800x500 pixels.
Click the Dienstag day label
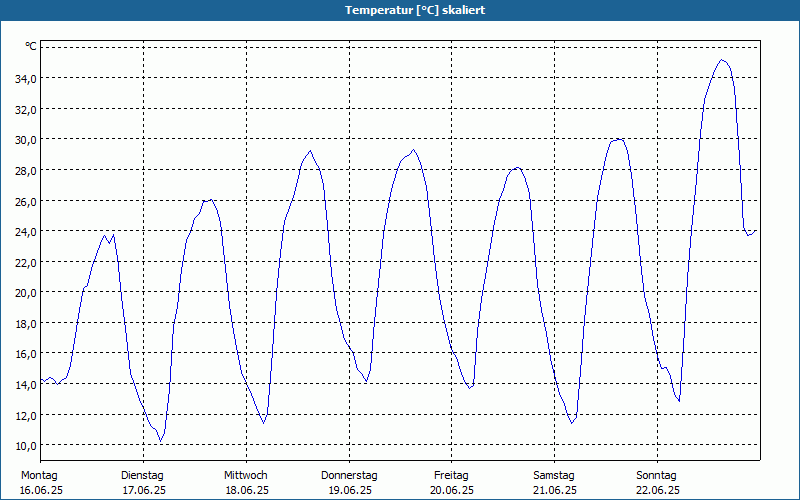click(x=142, y=476)
